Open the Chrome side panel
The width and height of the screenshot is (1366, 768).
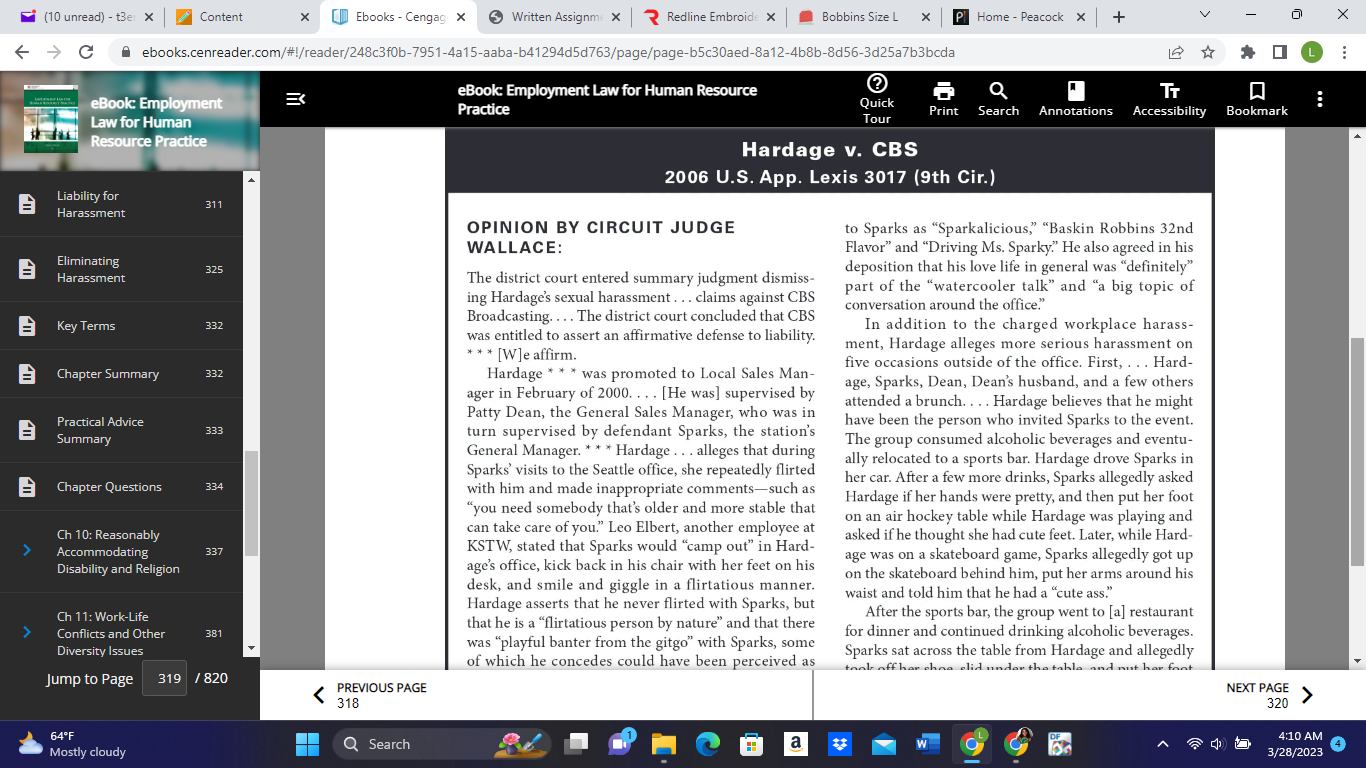point(1279,52)
